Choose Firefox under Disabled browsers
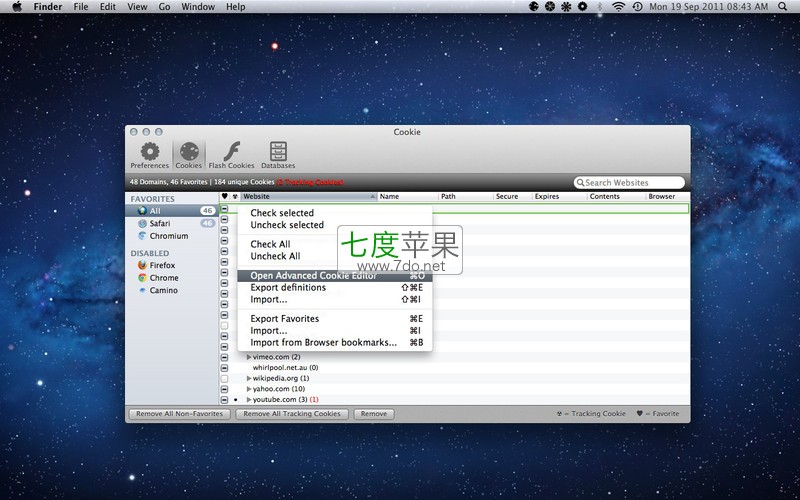Screen dimensions: 800x500 [x=162, y=266]
